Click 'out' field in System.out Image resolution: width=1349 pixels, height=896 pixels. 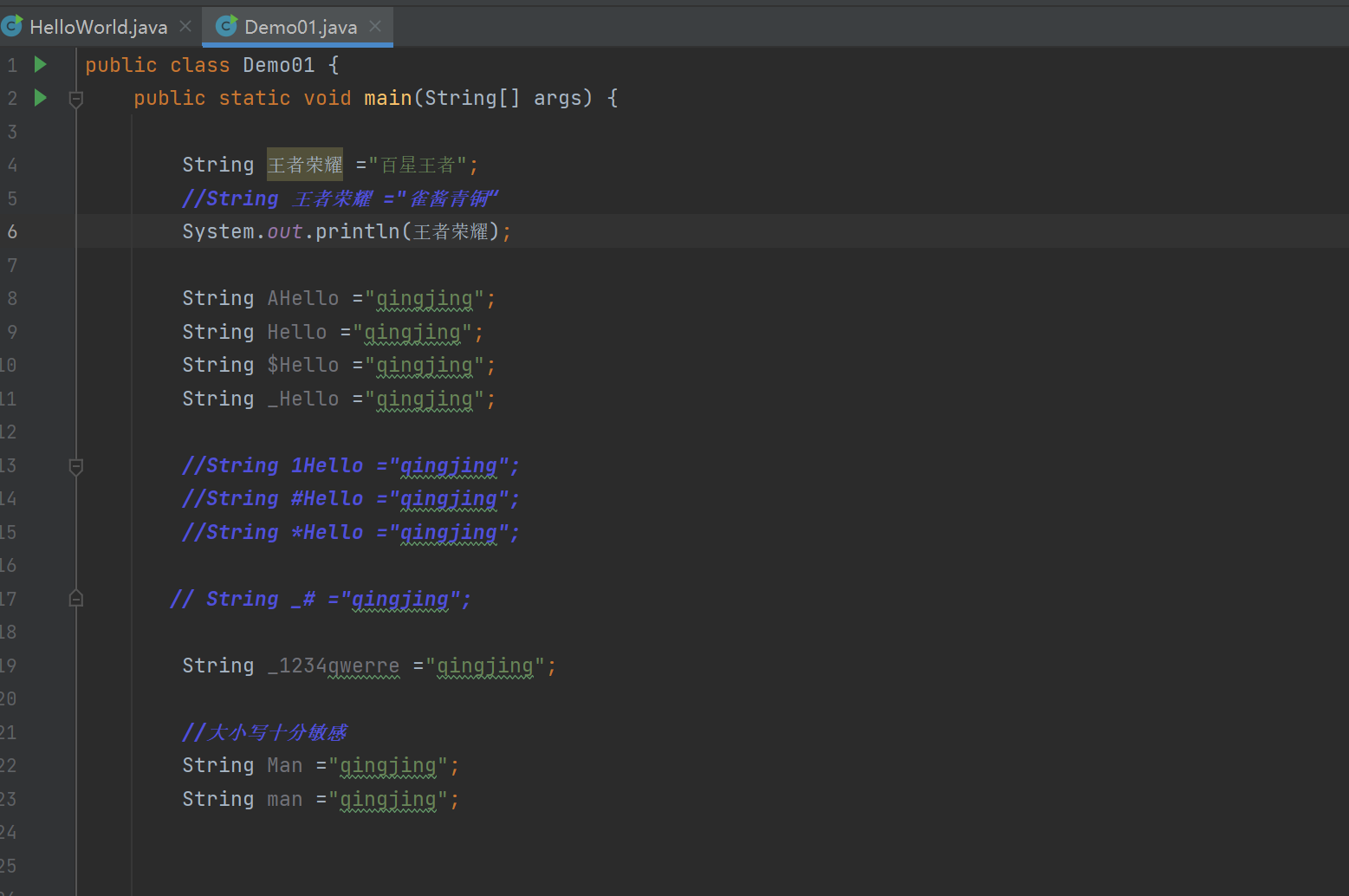click(285, 231)
